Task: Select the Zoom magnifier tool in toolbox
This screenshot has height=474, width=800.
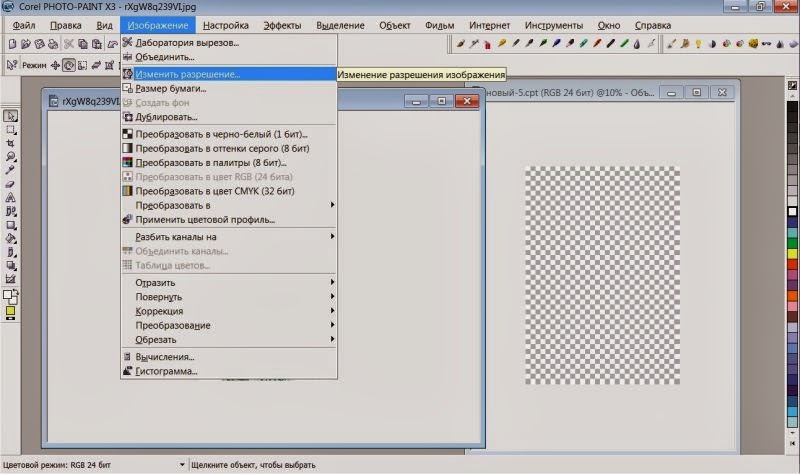Action: (x=10, y=157)
